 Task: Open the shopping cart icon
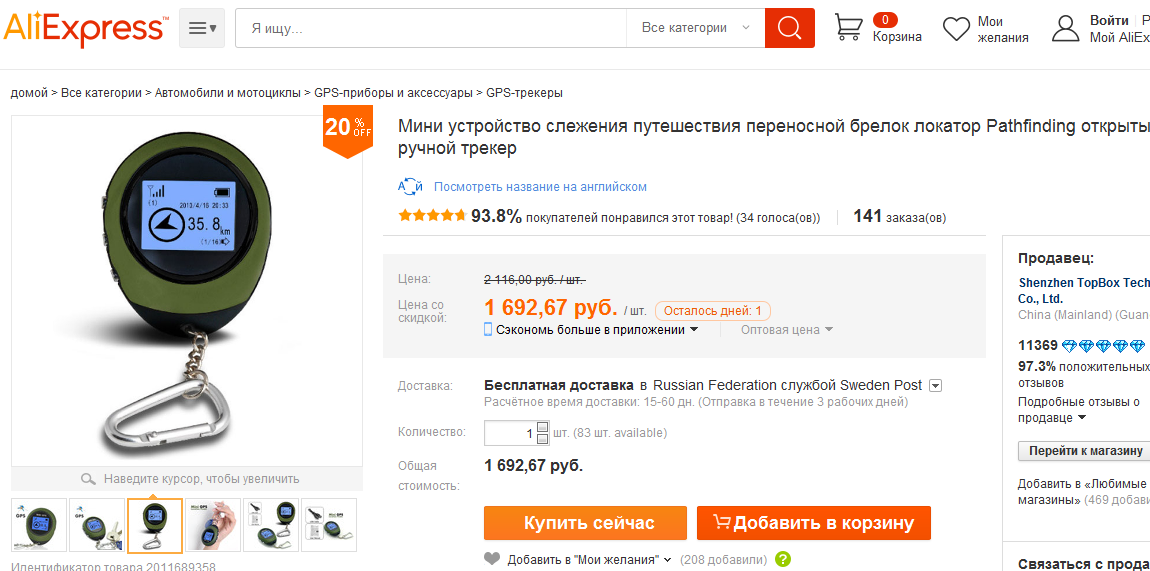tap(849, 27)
